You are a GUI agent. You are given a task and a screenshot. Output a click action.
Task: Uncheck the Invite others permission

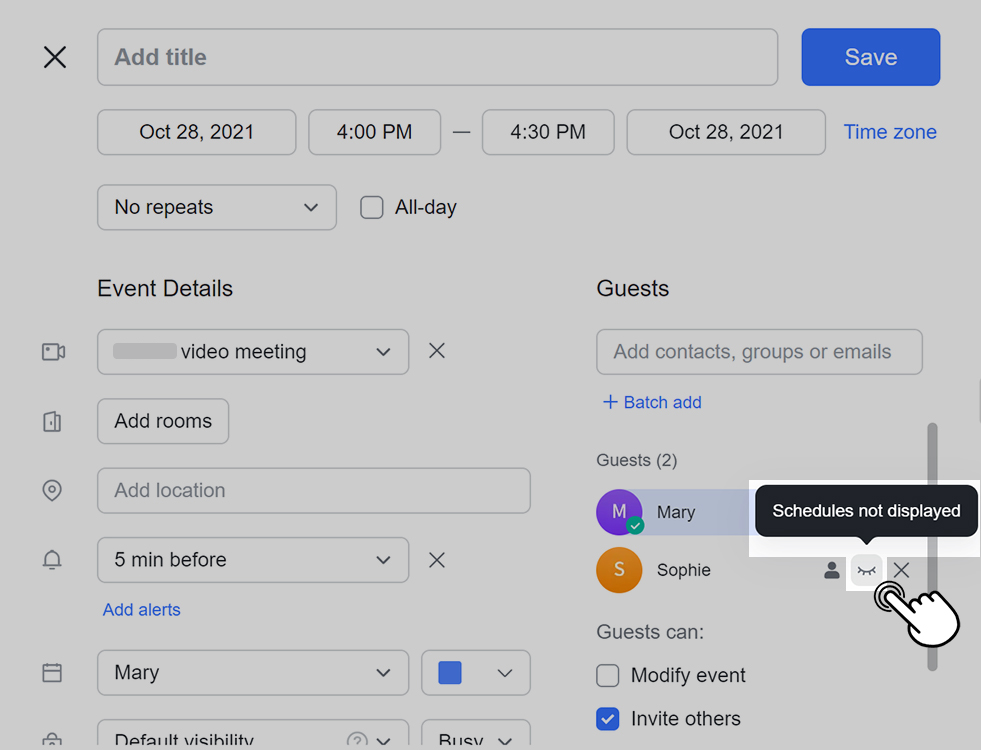608,719
